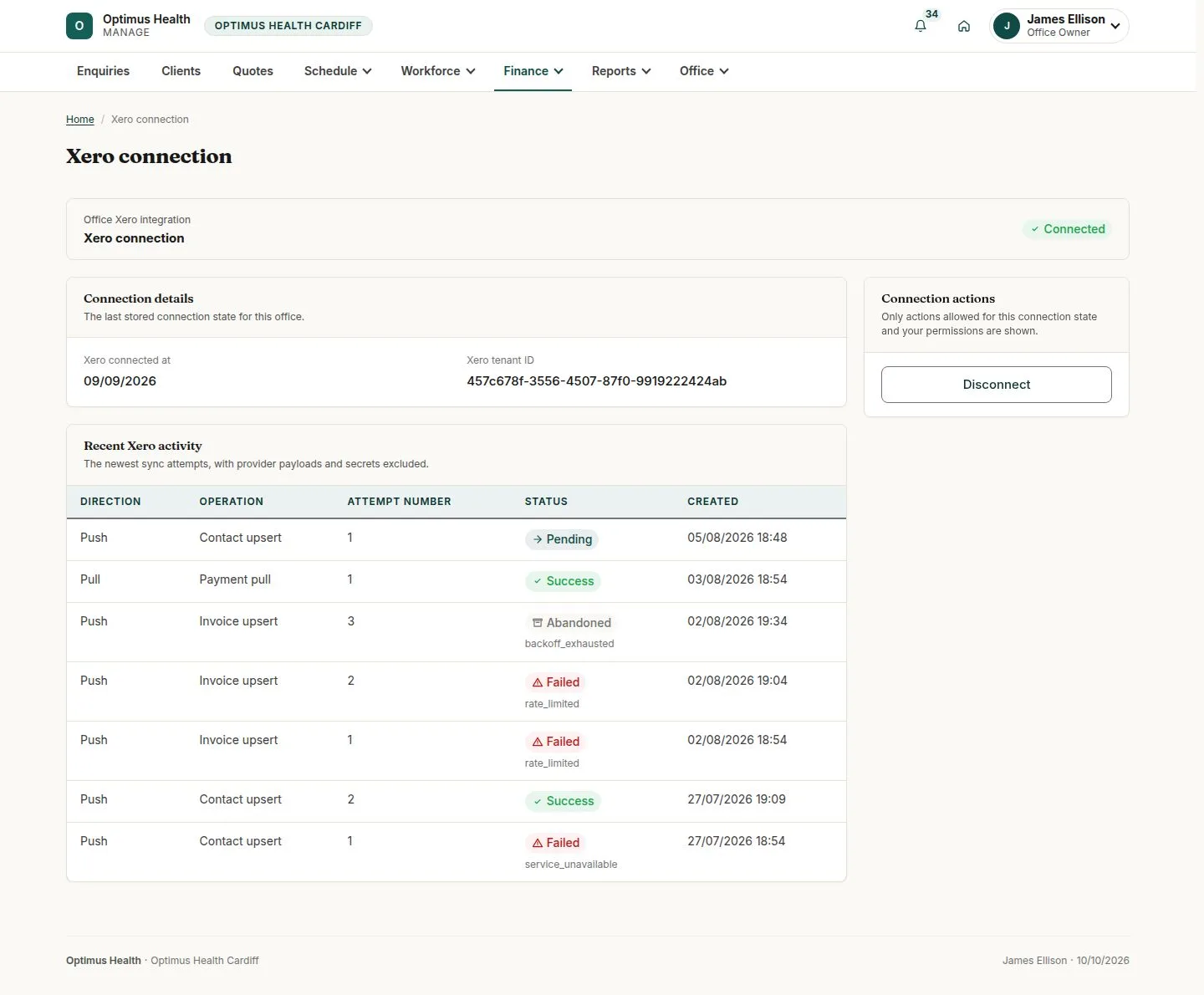Screen dimensions: 1204x995
Task: Click the Failed badge with service_unavailable
Action: pyautogui.click(x=555, y=843)
